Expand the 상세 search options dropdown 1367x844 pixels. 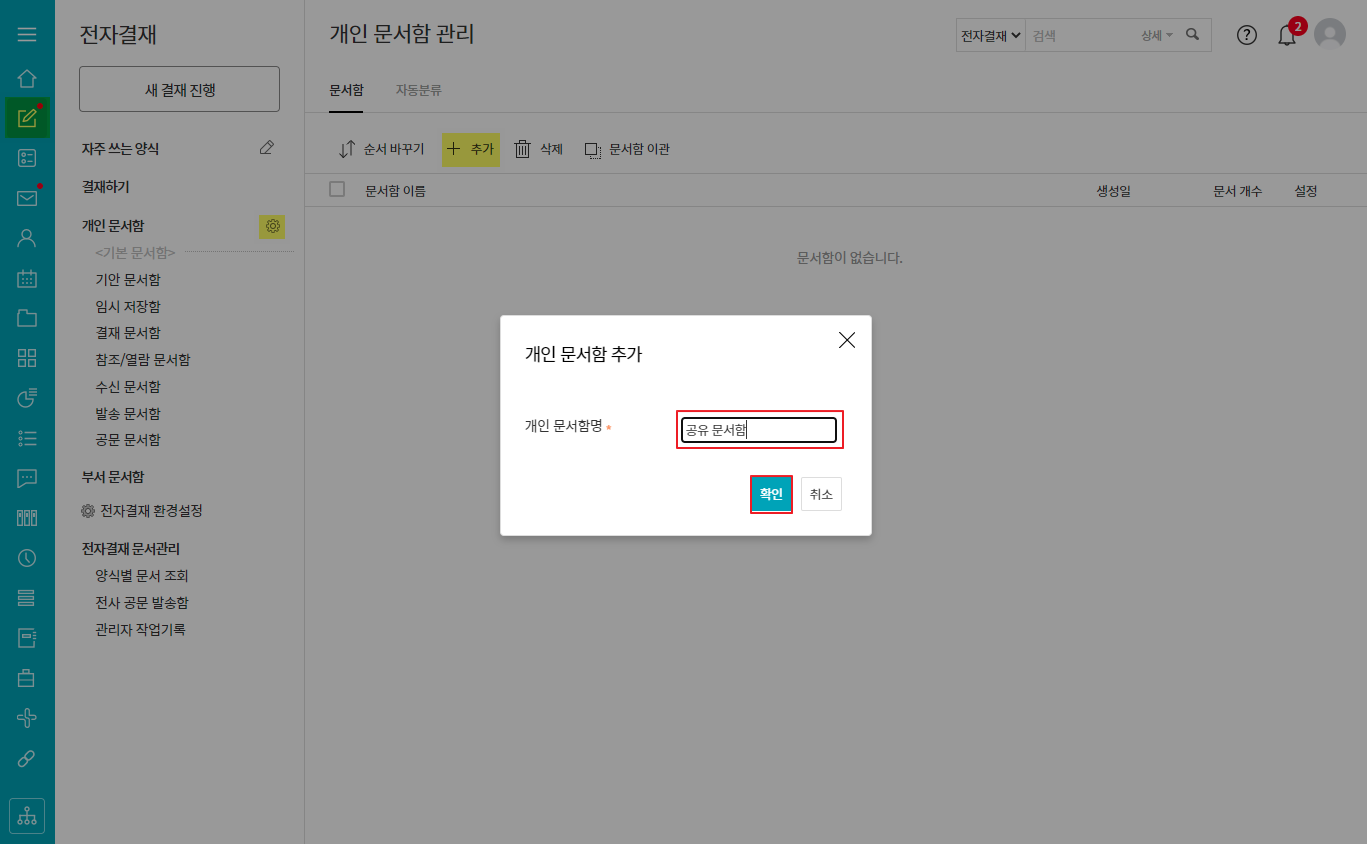[1156, 35]
